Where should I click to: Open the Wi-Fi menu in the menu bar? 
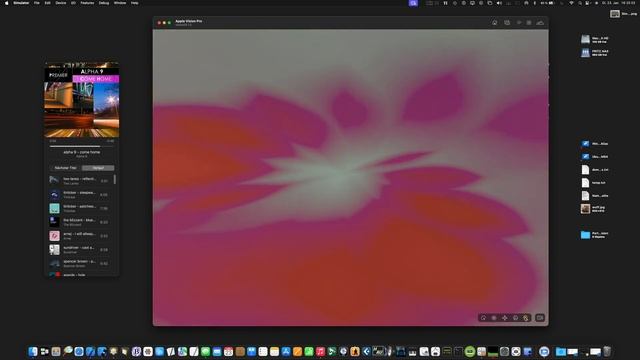click(x=571, y=3)
